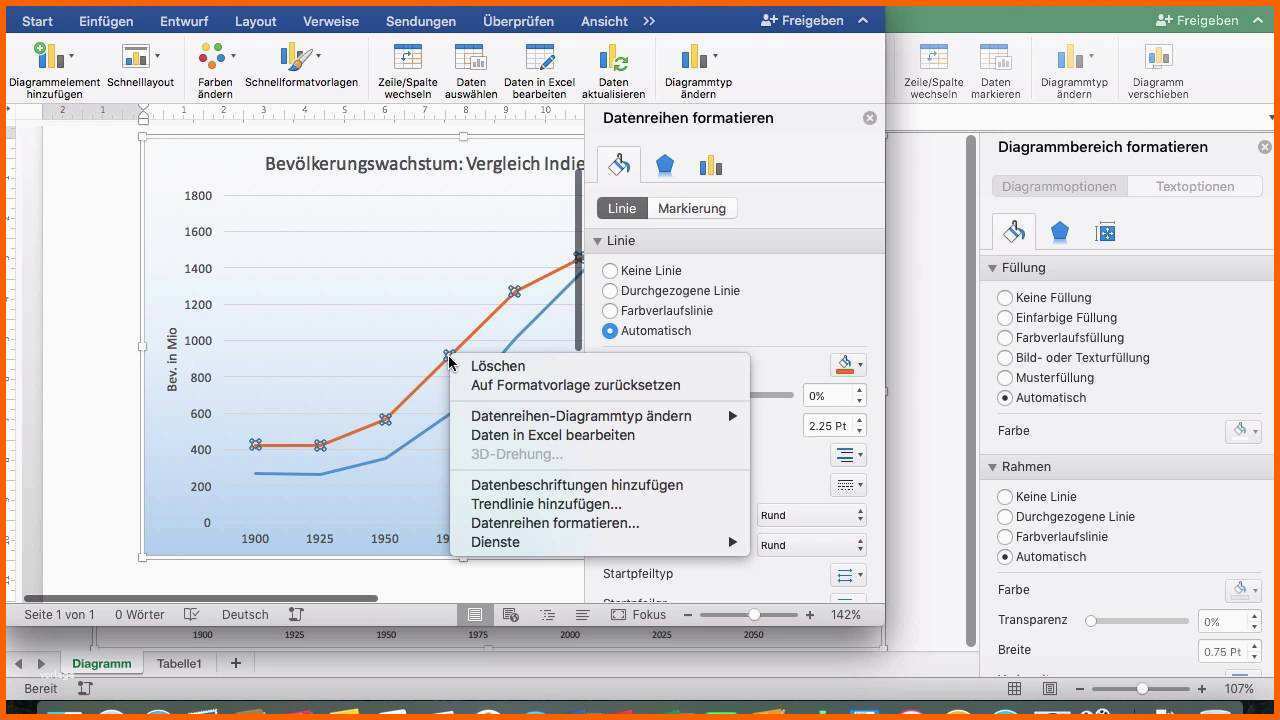
Task: Select Durchgezogene Linie in Datenreihen pane
Action: pyautogui.click(x=610, y=291)
